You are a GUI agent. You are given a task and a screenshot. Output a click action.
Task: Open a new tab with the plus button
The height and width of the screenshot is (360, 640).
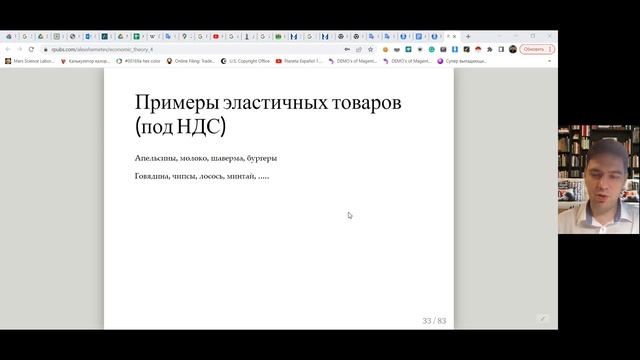(468, 36)
